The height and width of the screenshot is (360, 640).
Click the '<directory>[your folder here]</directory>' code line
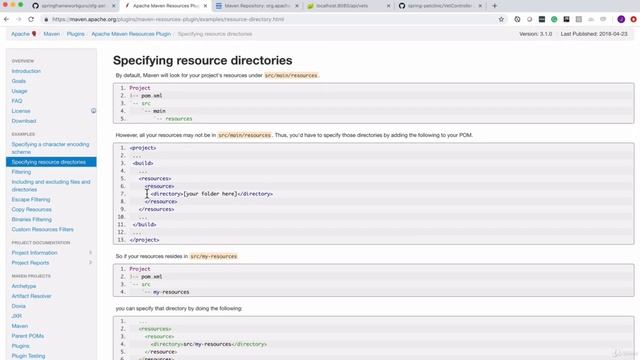pyautogui.click(x=211, y=194)
